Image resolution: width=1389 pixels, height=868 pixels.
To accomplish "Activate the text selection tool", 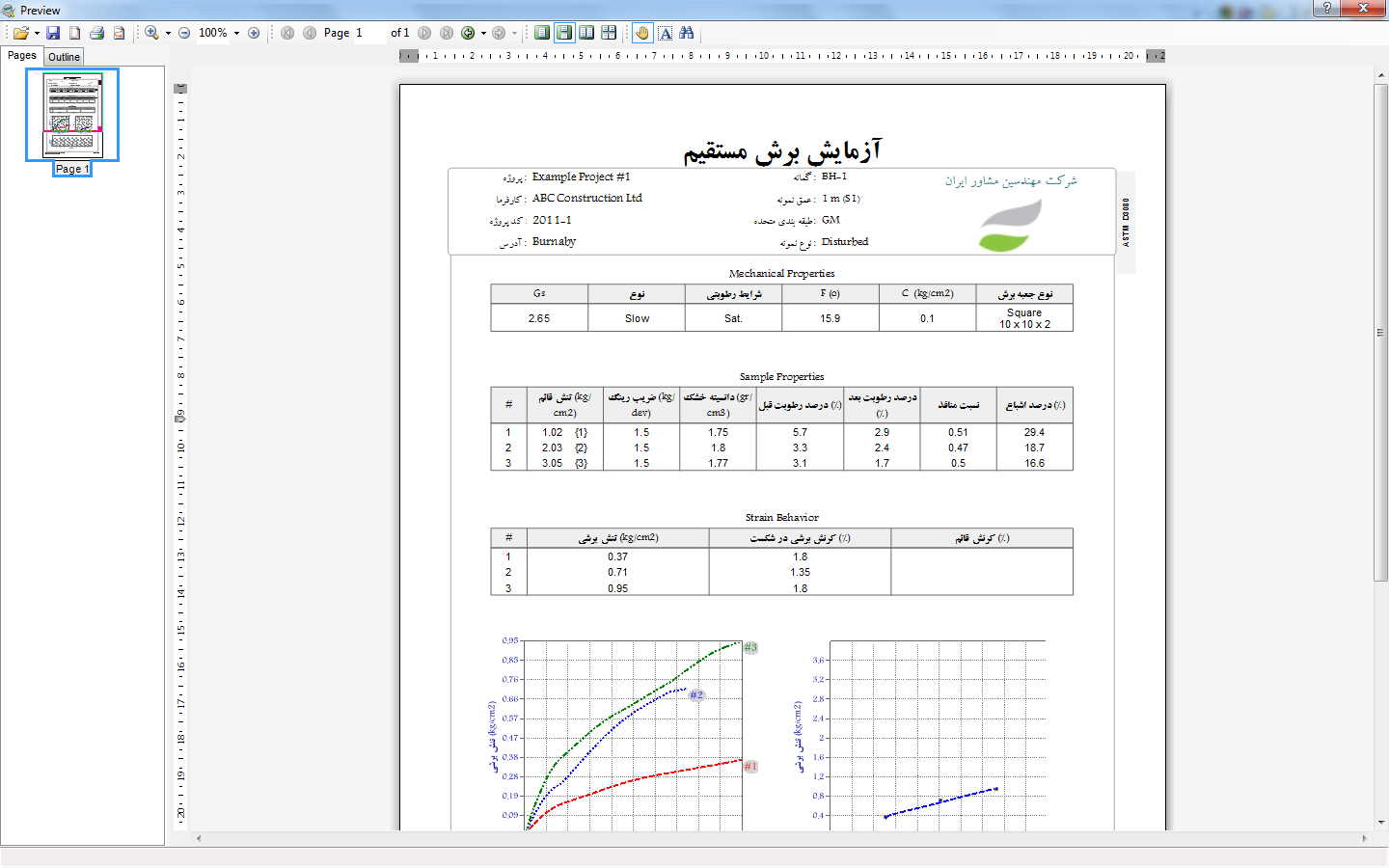I will pyautogui.click(x=665, y=33).
